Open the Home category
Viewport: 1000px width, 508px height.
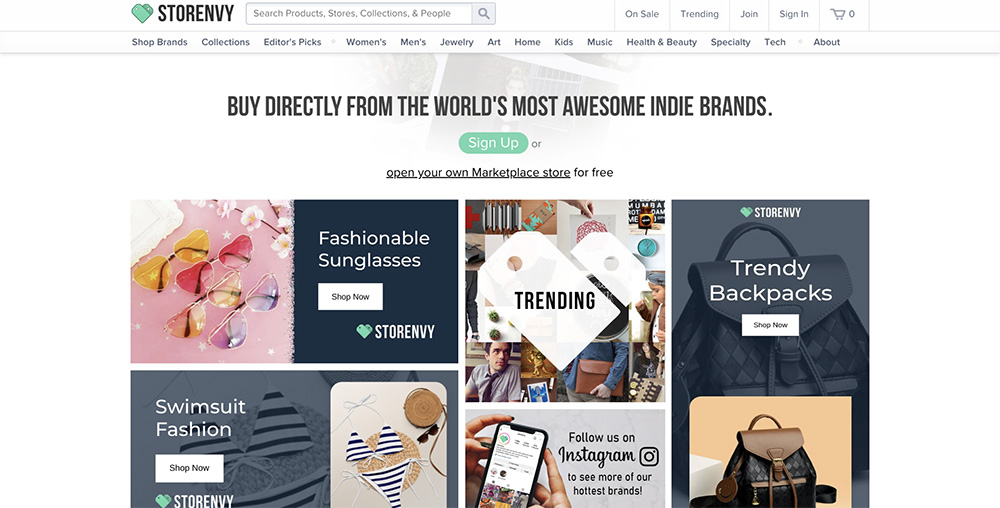(x=527, y=42)
